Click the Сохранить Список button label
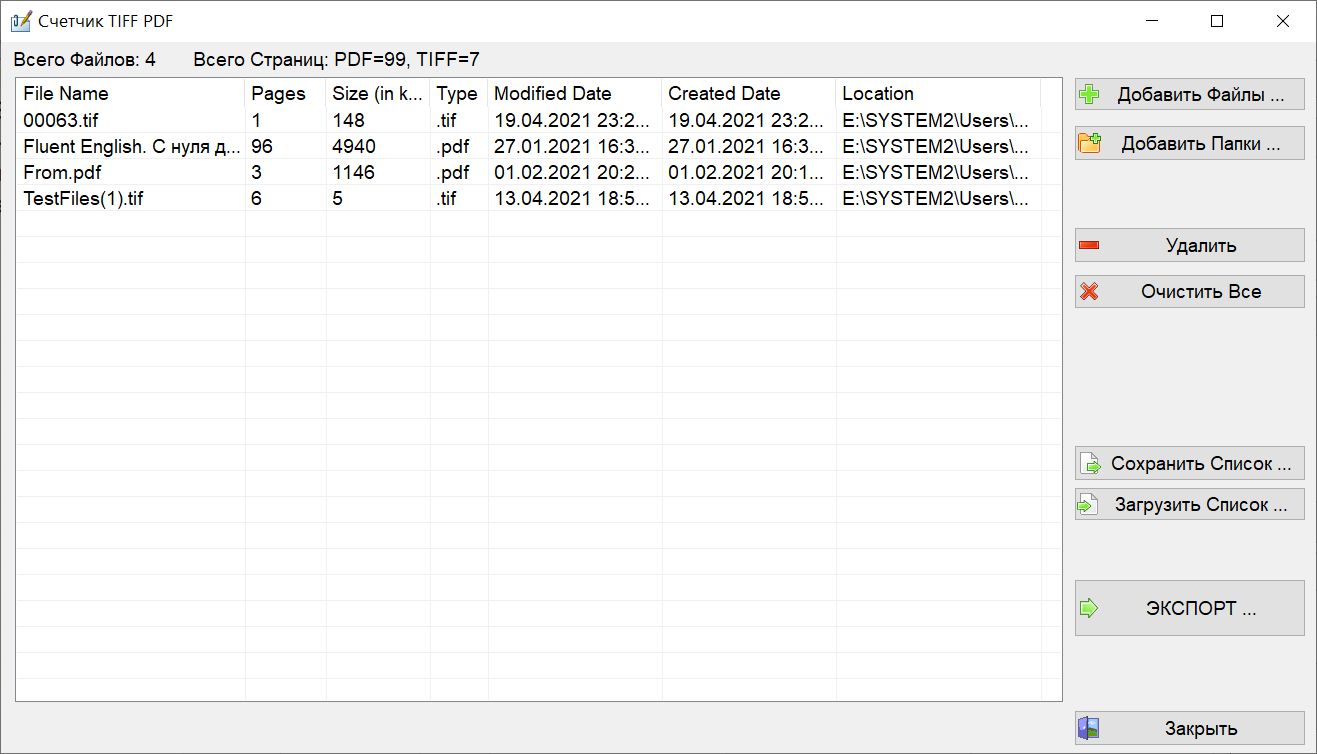The width and height of the screenshot is (1317, 754). click(1201, 464)
